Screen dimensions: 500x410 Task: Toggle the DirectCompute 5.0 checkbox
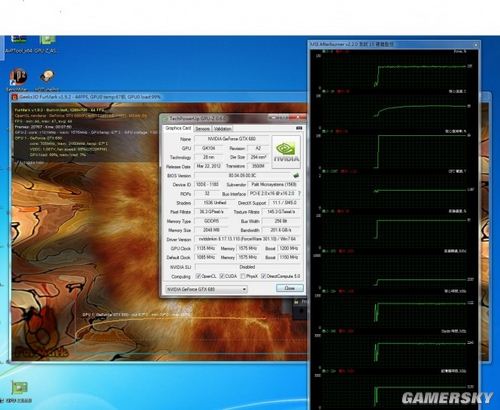point(263,276)
